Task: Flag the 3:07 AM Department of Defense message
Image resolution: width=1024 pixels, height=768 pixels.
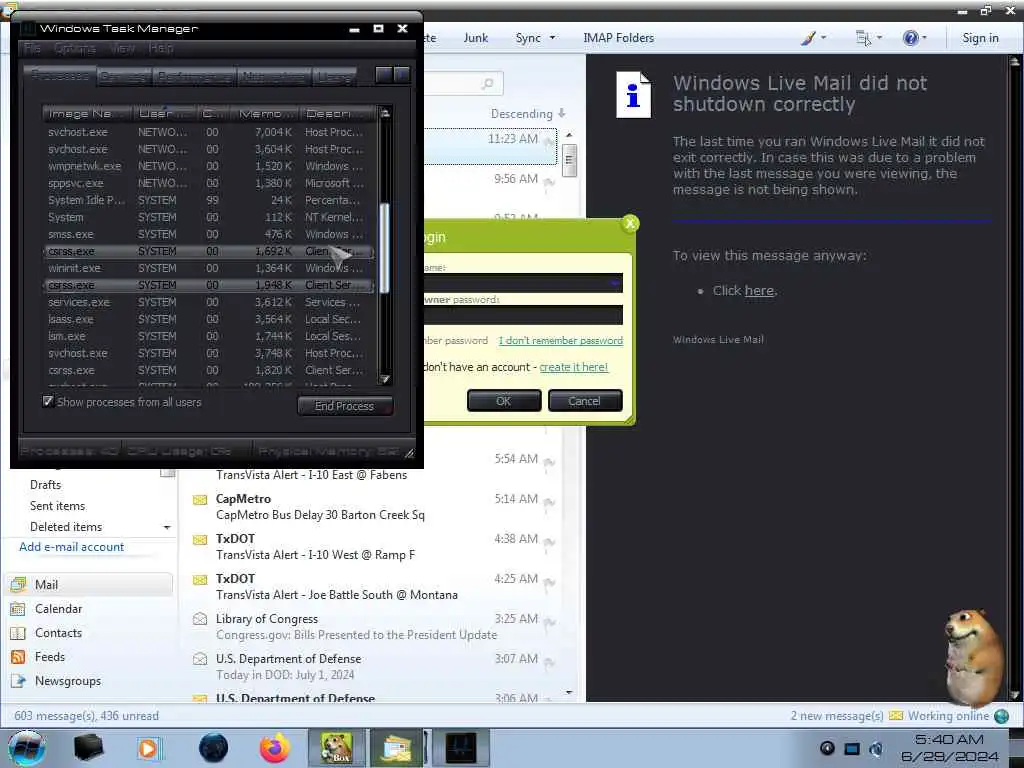Action: (x=549, y=662)
